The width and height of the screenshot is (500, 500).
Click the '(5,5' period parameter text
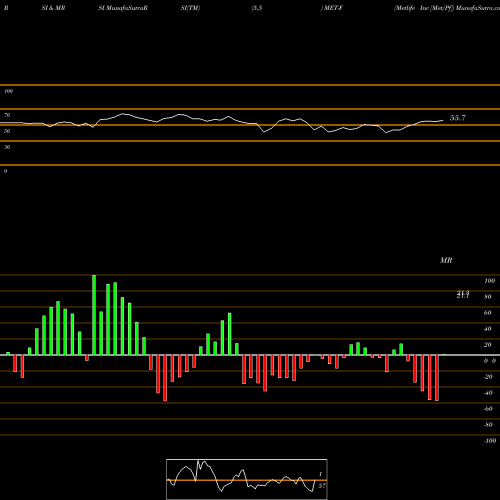coord(257,8)
